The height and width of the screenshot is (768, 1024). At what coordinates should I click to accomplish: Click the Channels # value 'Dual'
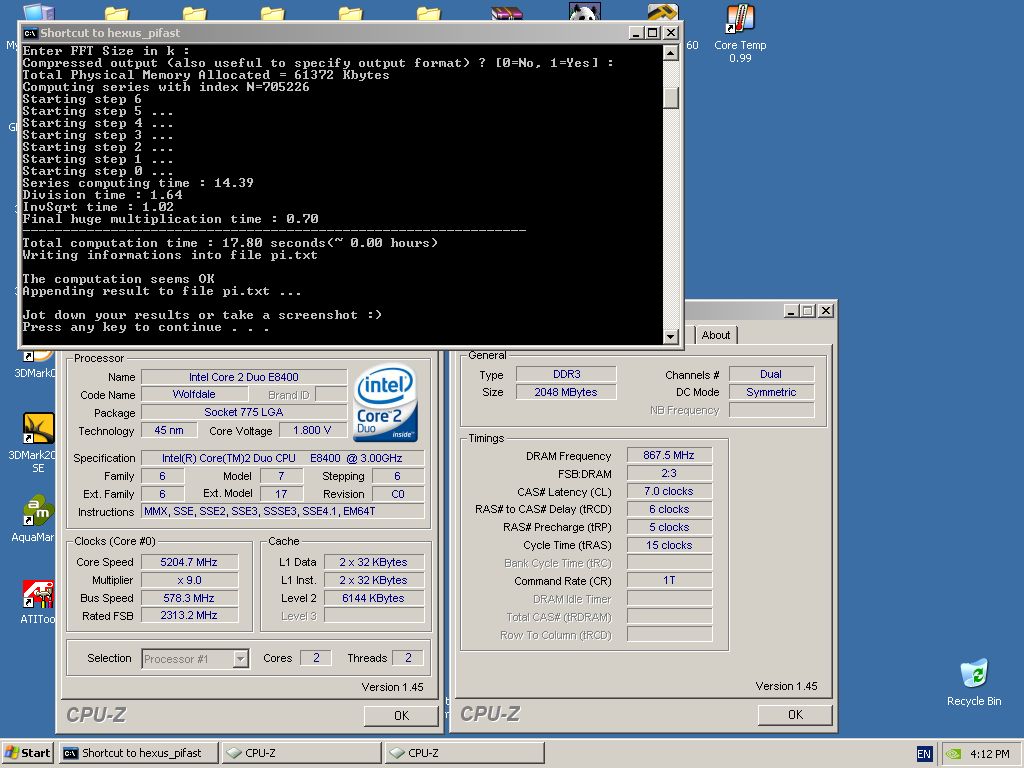771,374
